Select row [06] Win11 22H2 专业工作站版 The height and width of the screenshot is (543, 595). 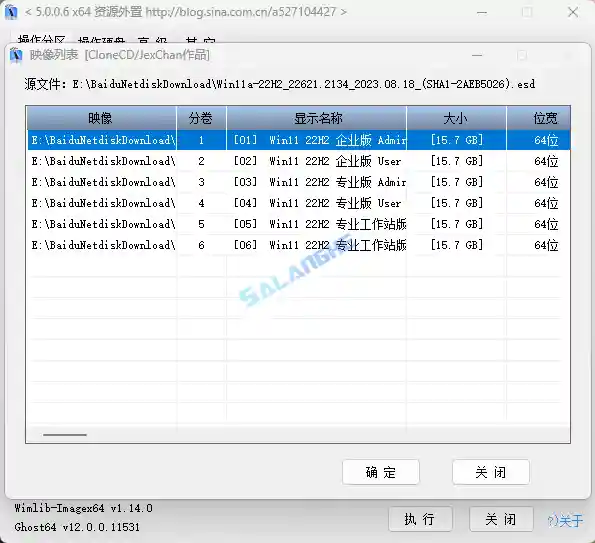tap(299, 245)
